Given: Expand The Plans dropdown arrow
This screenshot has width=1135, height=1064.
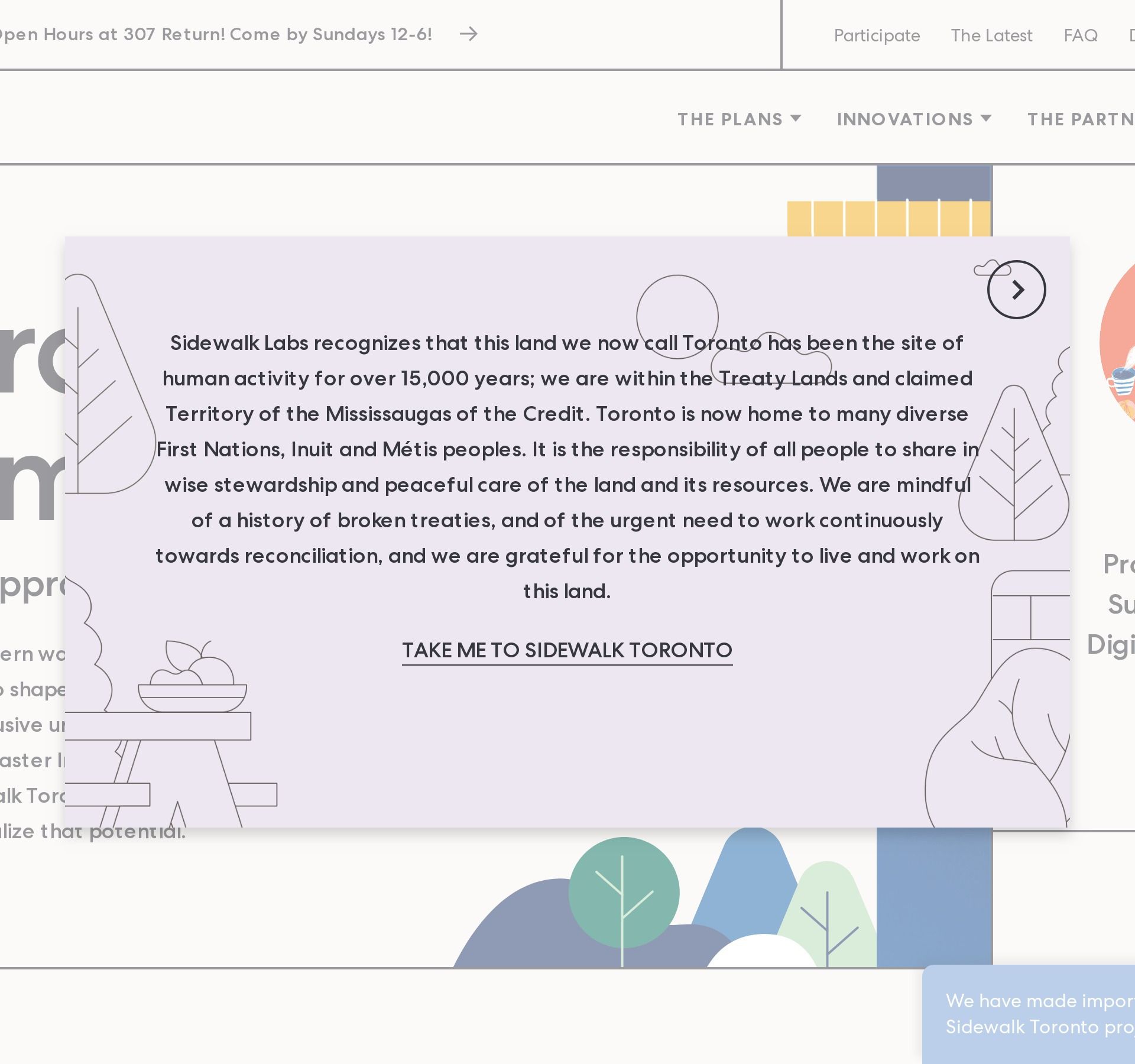Looking at the screenshot, I should [796, 118].
